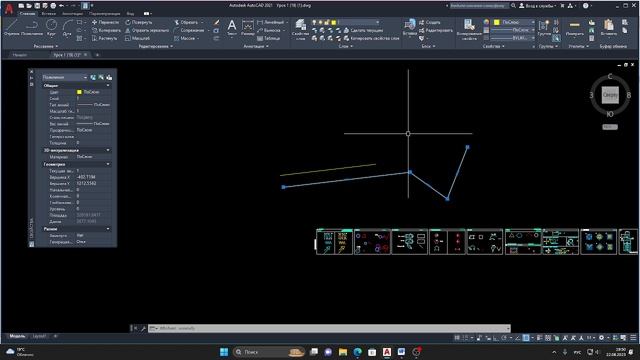Image resolution: width=640 pixels, height=360 pixels.
Task: Click the command line input field
Action: click(329, 328)
